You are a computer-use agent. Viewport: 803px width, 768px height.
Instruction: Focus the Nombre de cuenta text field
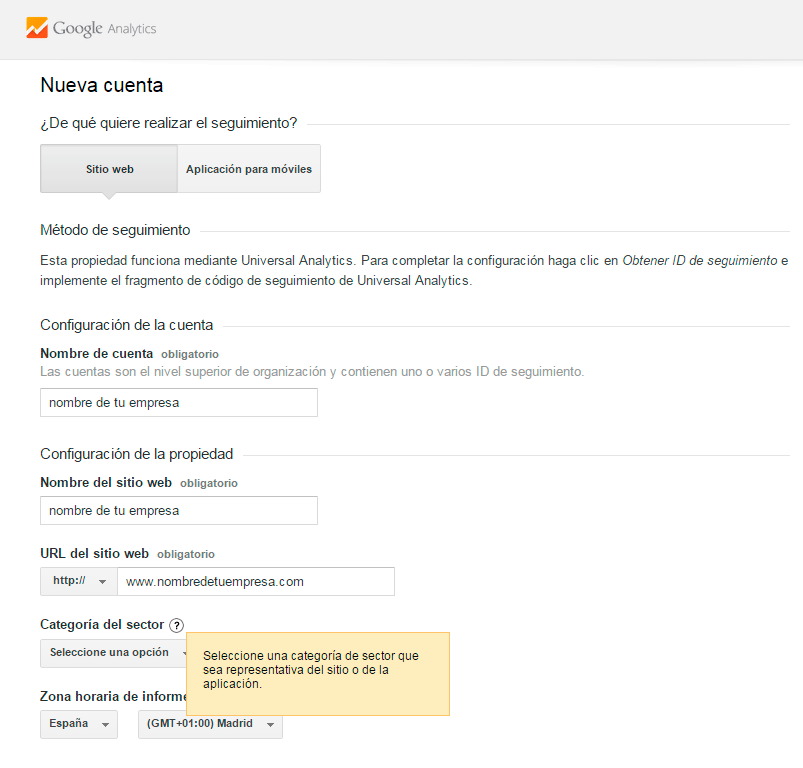click(x=179, y=402)
